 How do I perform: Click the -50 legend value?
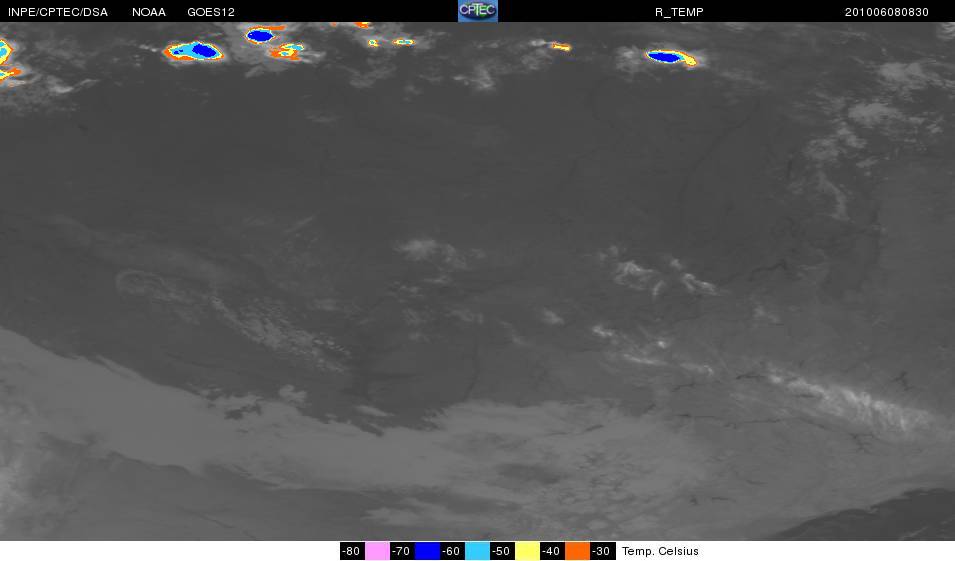(502, 551)
